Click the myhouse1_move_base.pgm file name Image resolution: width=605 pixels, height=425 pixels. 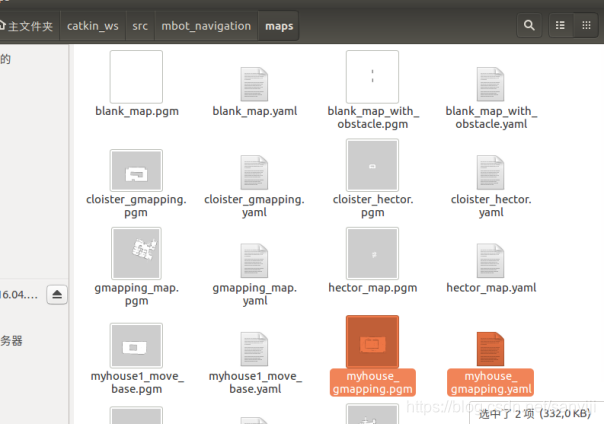coord(137,382)
